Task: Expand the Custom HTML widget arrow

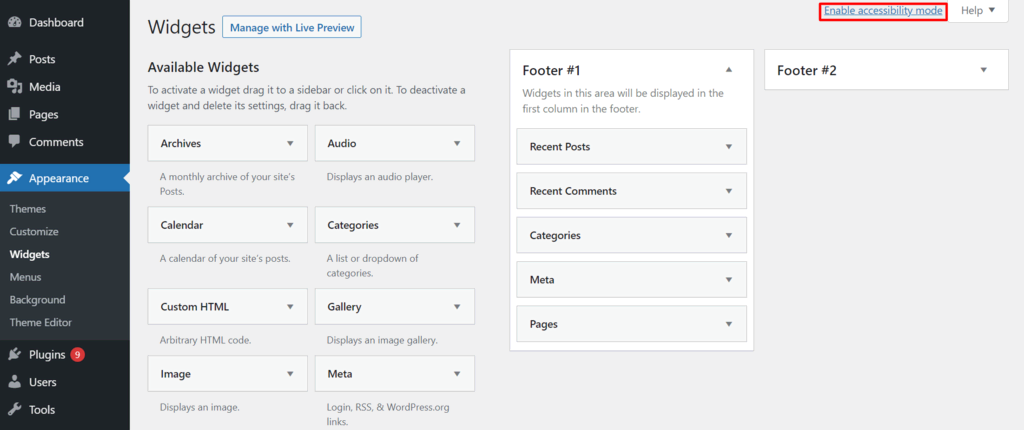Action: (290, 307)
